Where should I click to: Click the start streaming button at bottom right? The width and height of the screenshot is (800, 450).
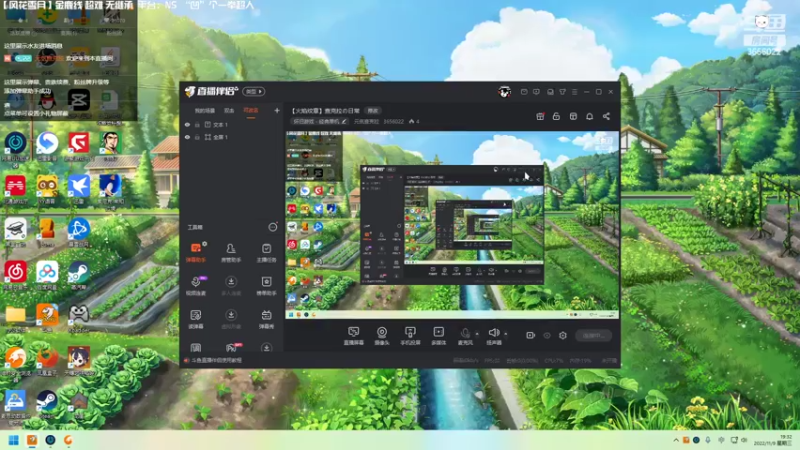593,335
